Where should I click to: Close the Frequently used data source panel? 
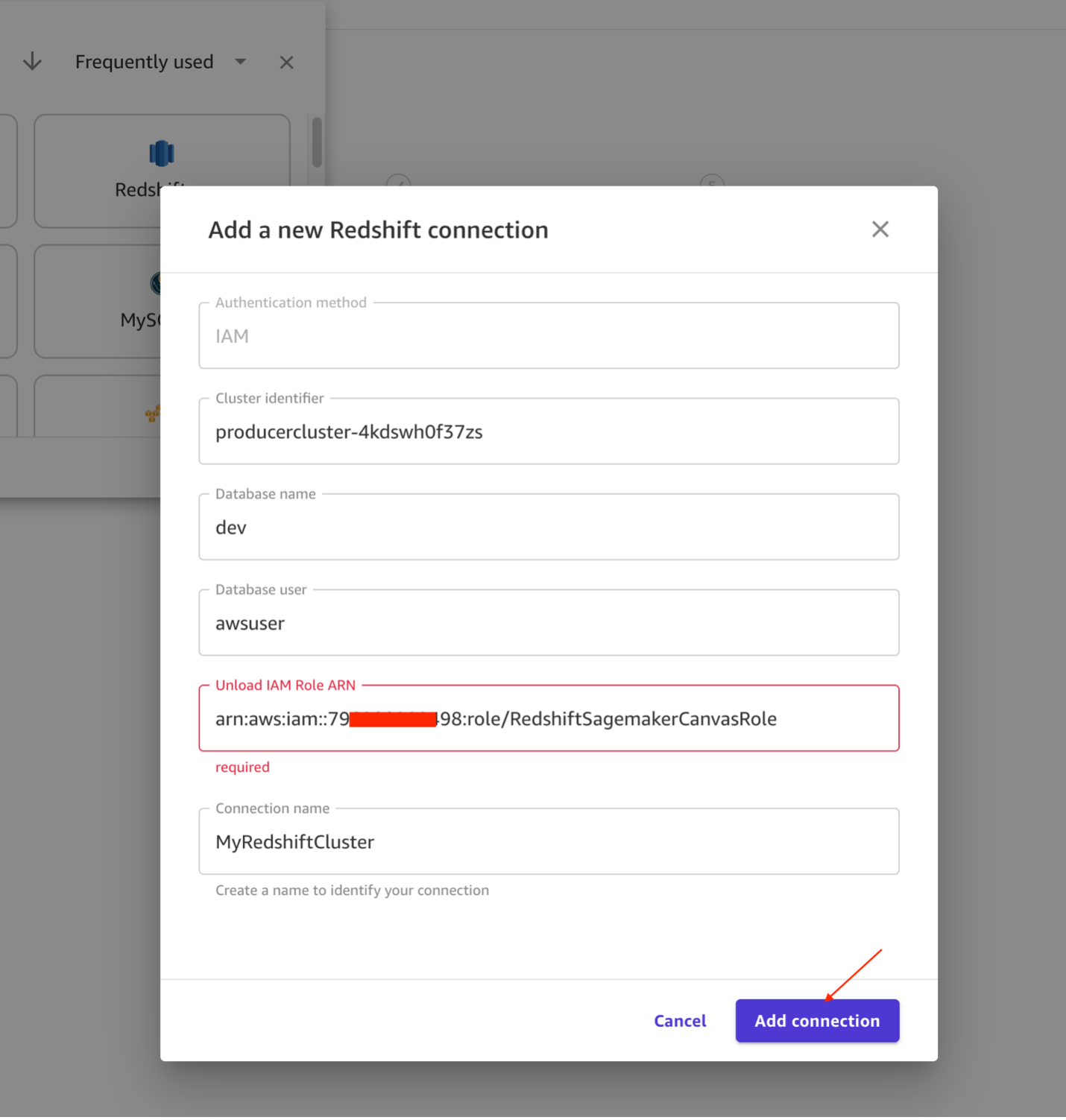(x=286, y=63)
